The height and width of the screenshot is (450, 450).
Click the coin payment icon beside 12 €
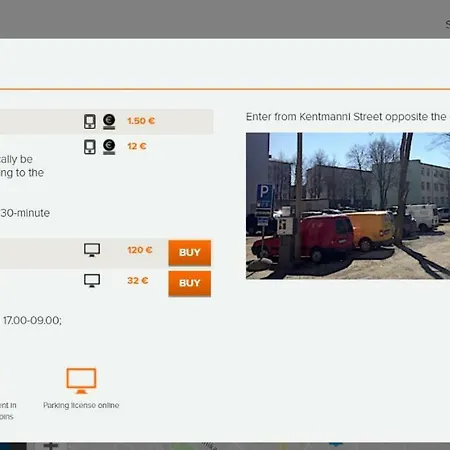click(x=109, y=147)
